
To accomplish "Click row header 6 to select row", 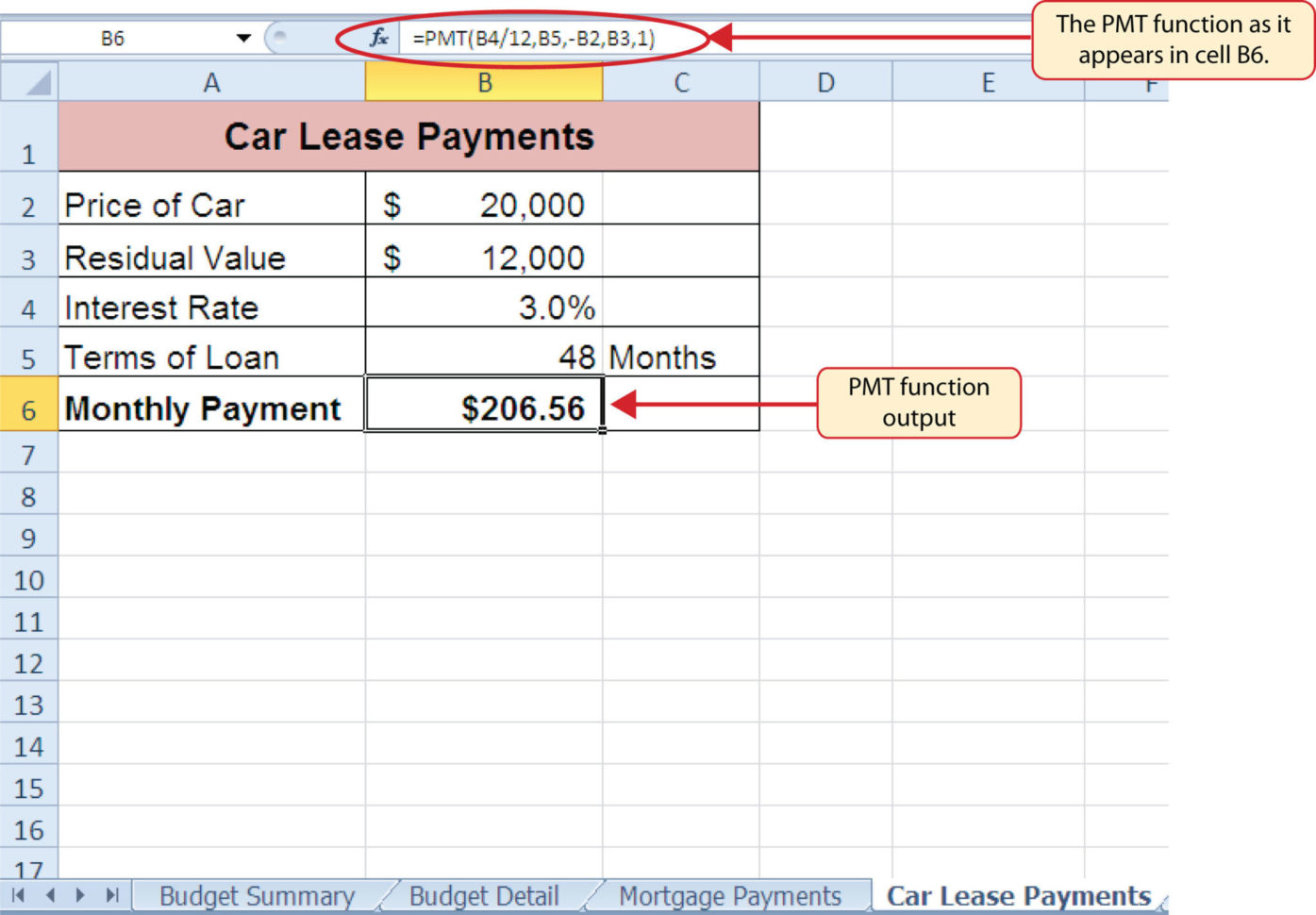I will (28, 408).
